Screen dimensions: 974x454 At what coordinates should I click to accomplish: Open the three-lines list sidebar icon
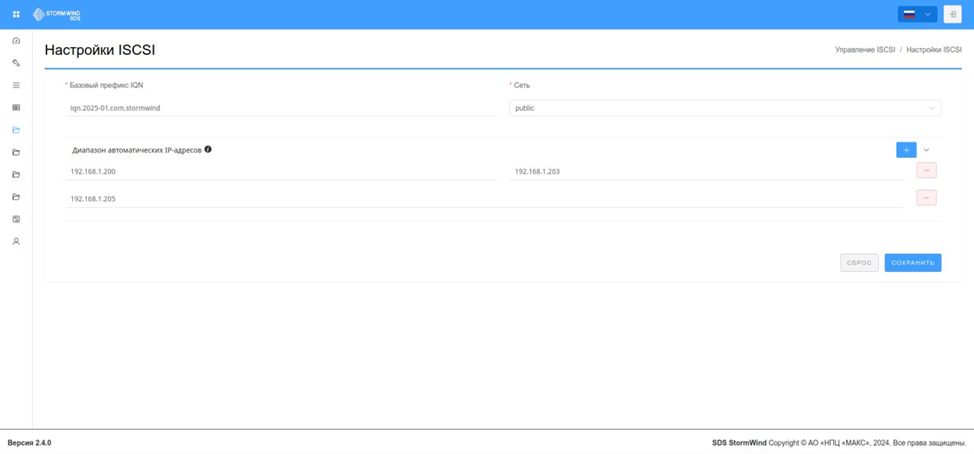click(16, 85)
